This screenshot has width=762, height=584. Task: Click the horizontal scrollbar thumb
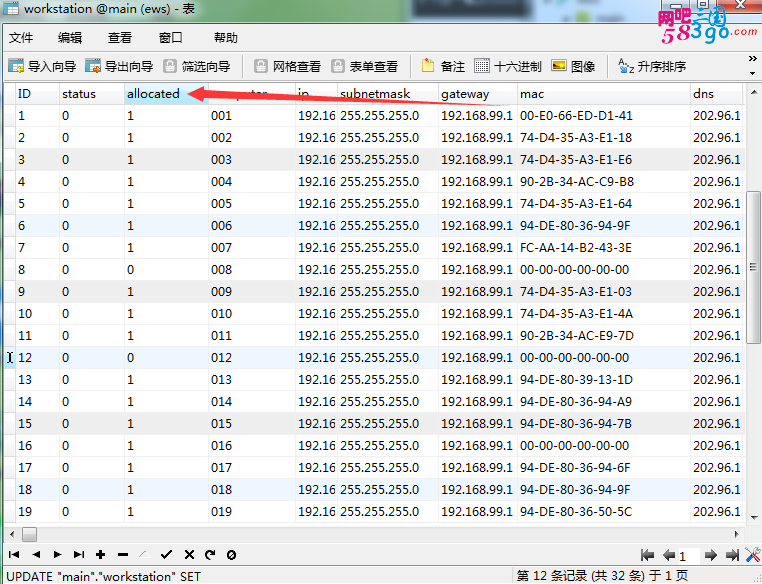coord(29,534)
